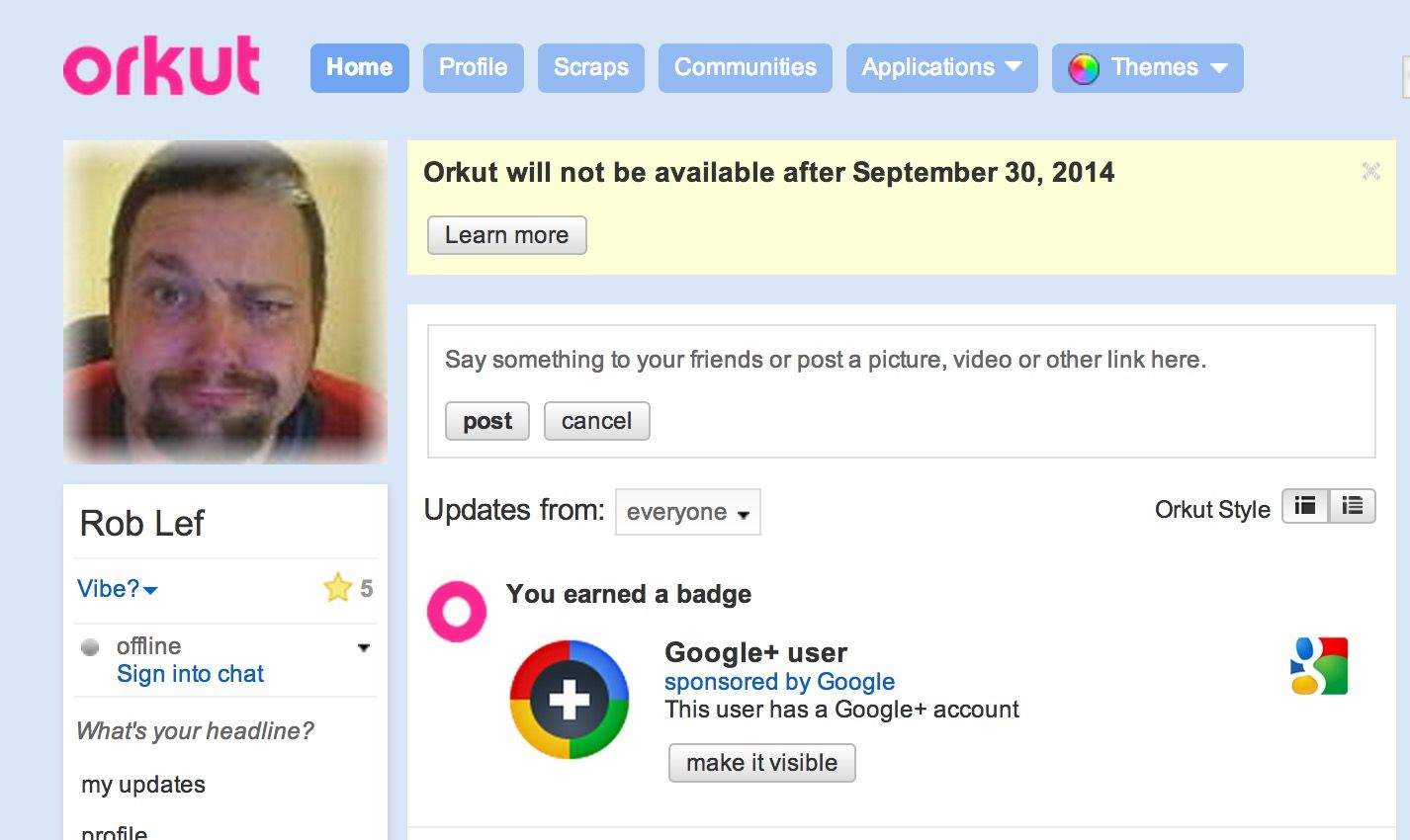This screenshot has height=840, width=1410.
Task: Open the Scraps tab
Action: (x=591, y=67)
